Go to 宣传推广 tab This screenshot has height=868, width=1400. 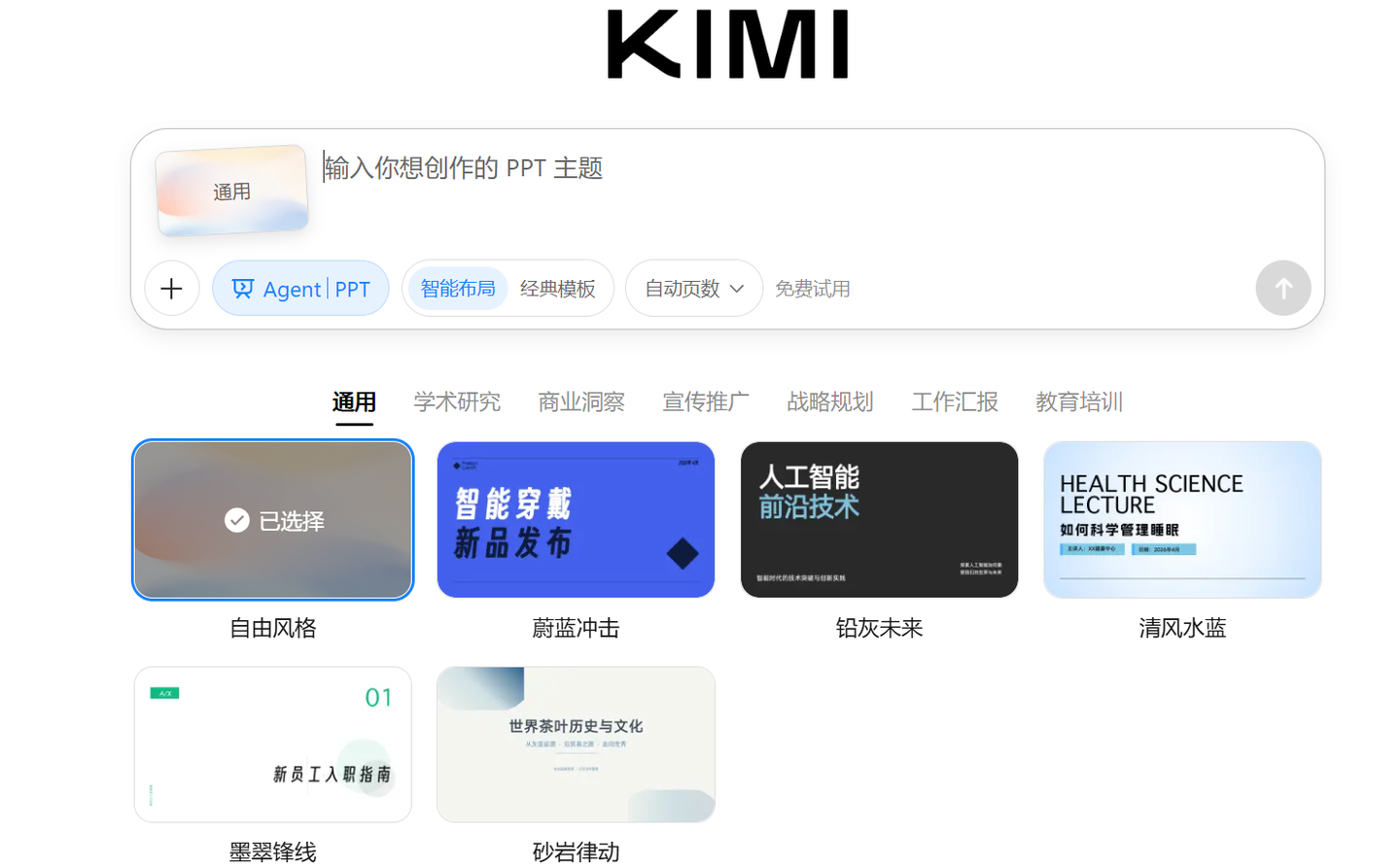(x=706, y=402)
